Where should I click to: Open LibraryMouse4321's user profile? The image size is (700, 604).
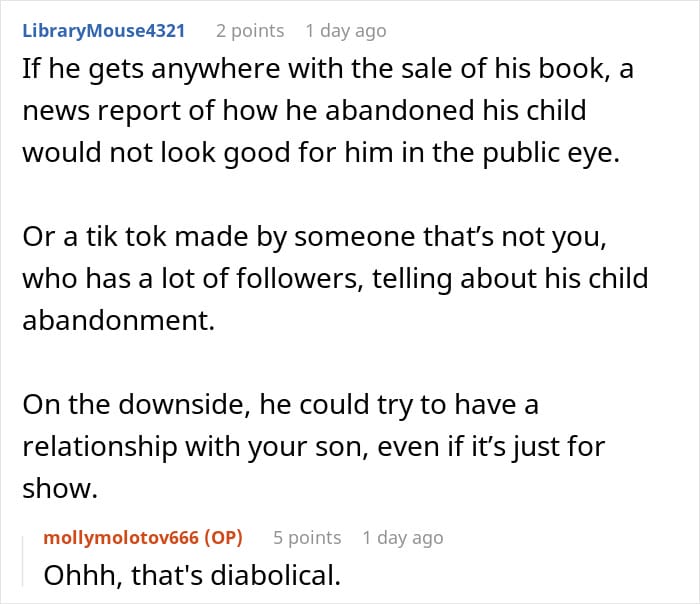point(104,30)
